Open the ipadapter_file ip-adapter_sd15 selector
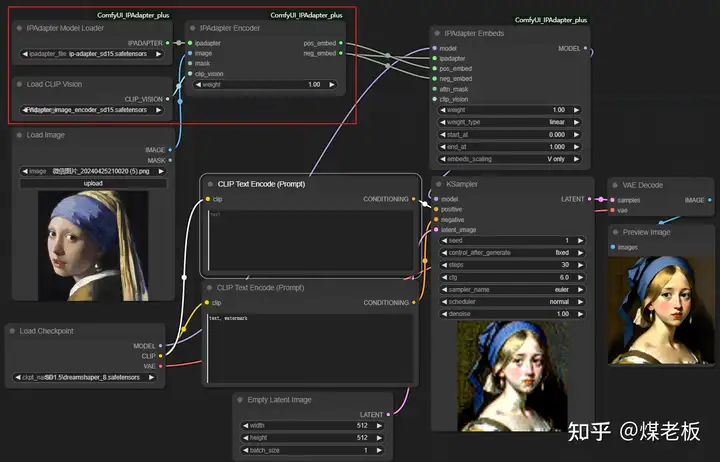Viewport: 720px width, 462px height. point(92,54)
